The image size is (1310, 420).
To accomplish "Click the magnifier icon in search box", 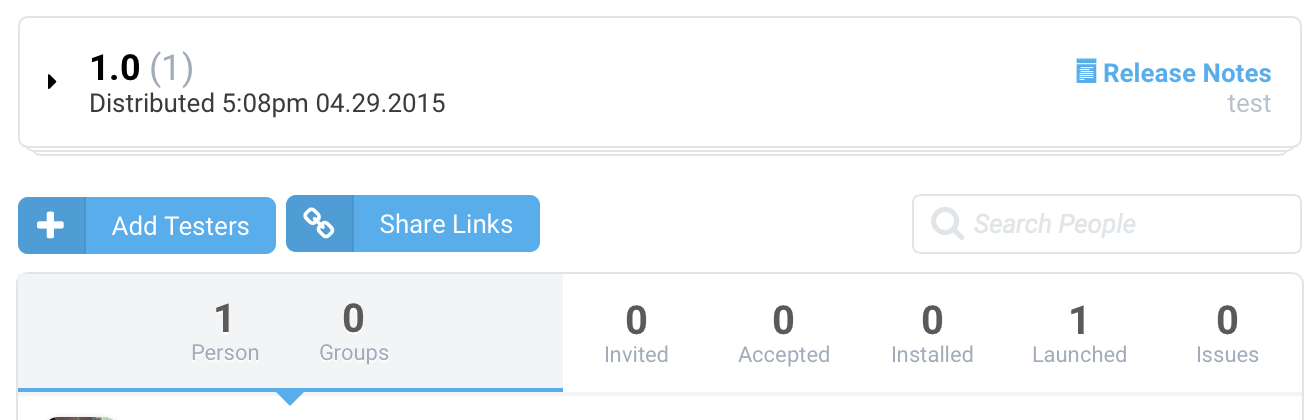I will pos(947,224).
